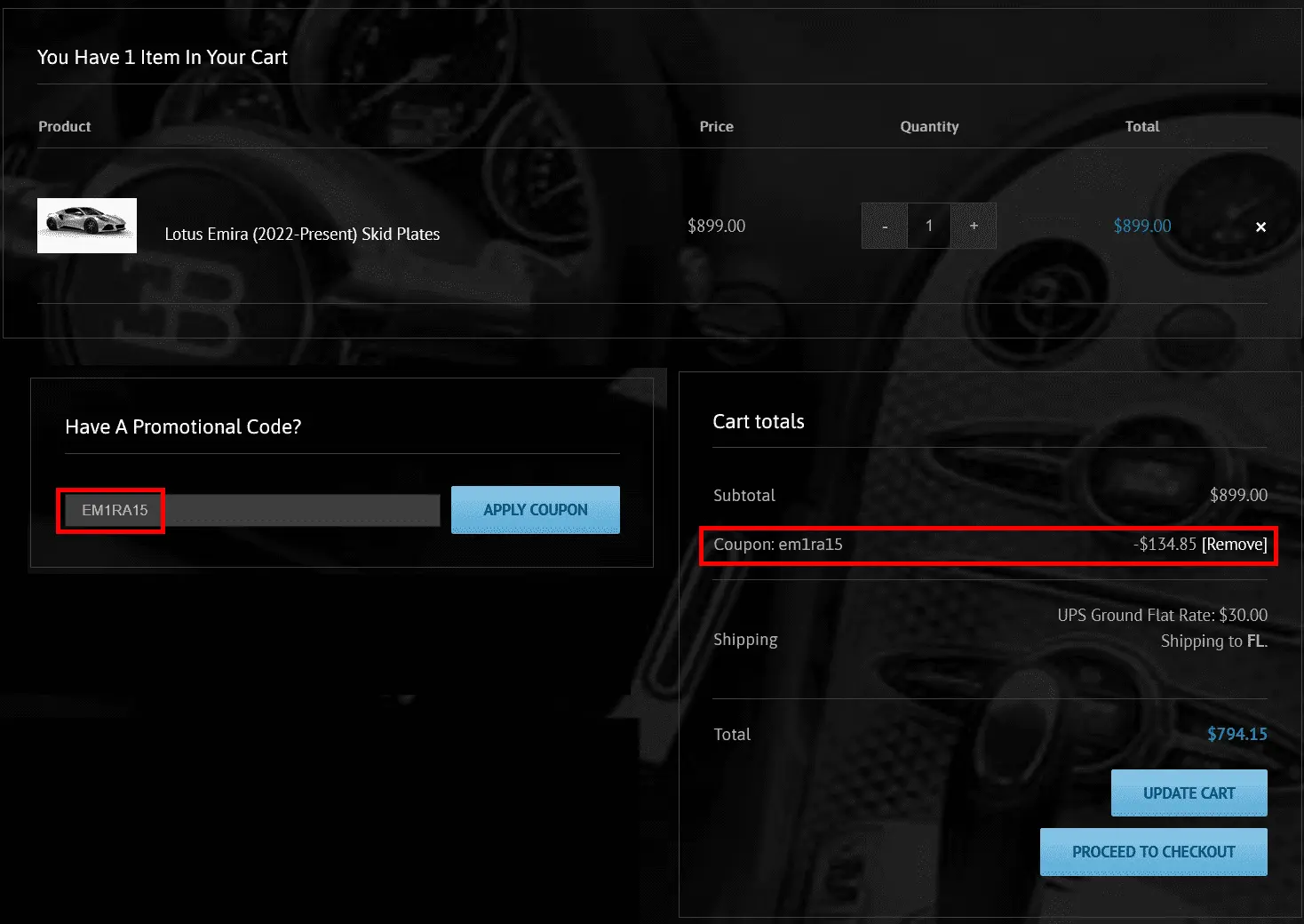Click the $794.15 order total amount
This screenshot has width=1304, height=924.
point(1236,734)
